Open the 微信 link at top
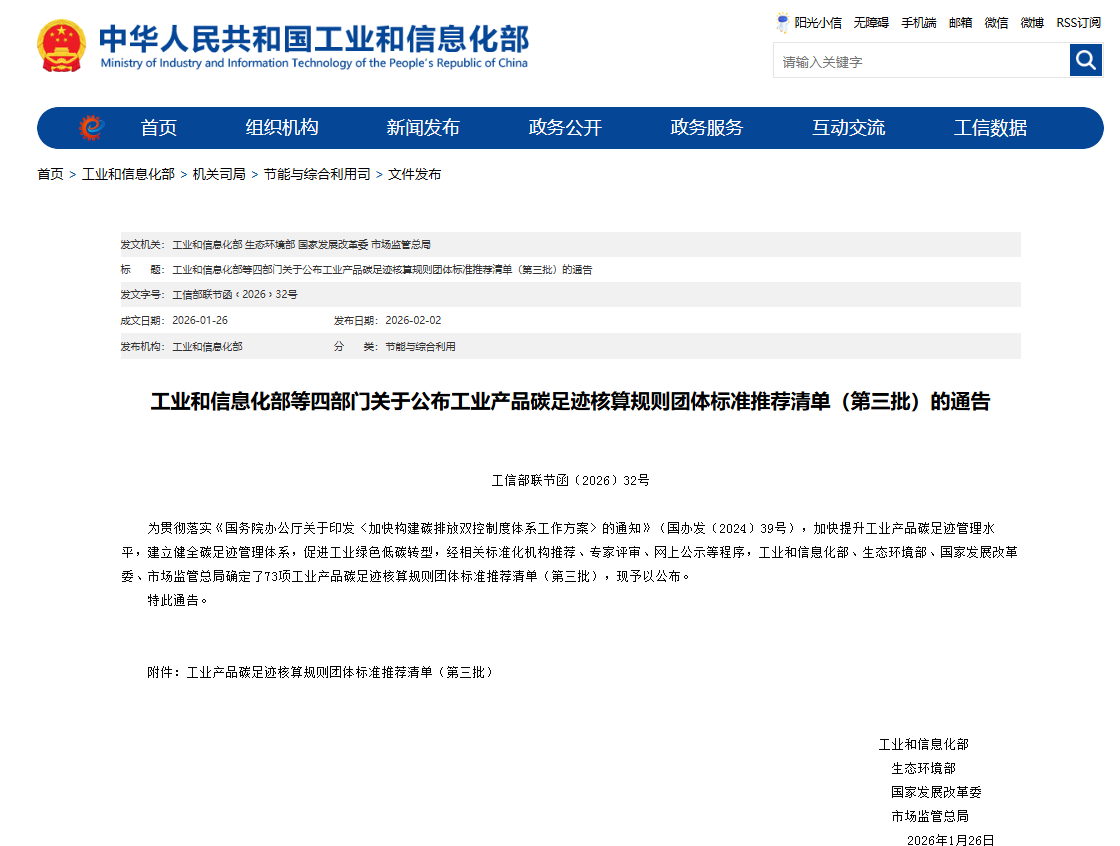 pos(996,22)
